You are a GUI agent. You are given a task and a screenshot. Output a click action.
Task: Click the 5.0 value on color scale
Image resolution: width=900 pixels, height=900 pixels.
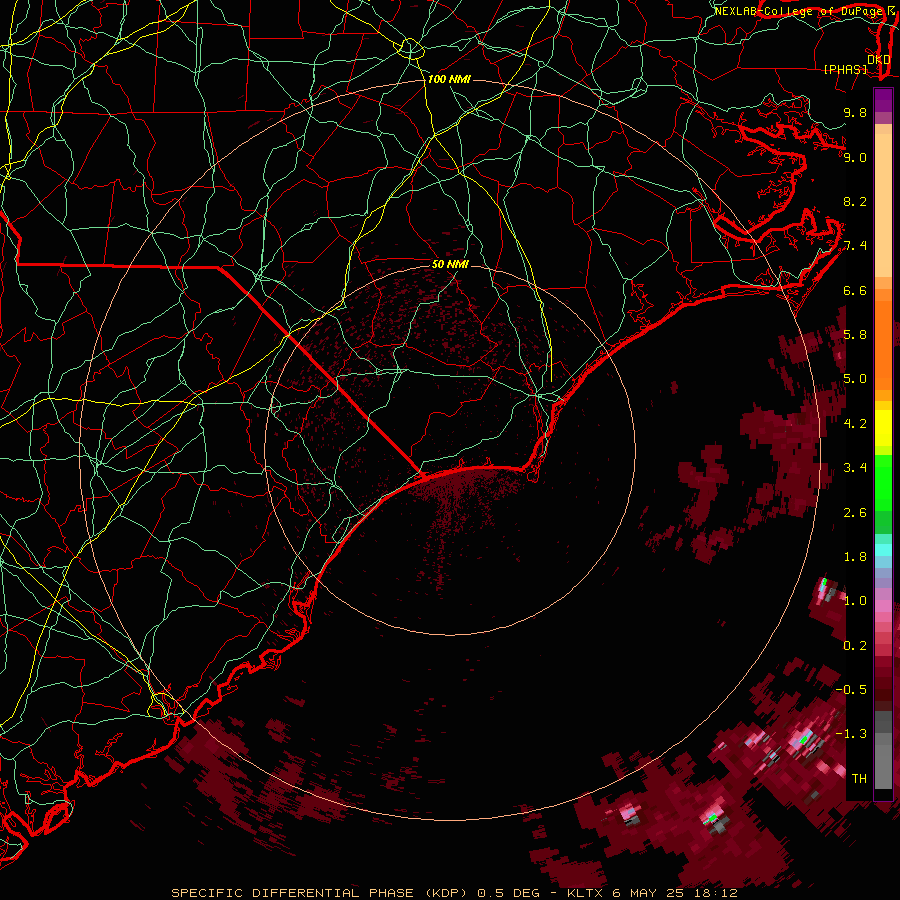(x=855, y=379)
